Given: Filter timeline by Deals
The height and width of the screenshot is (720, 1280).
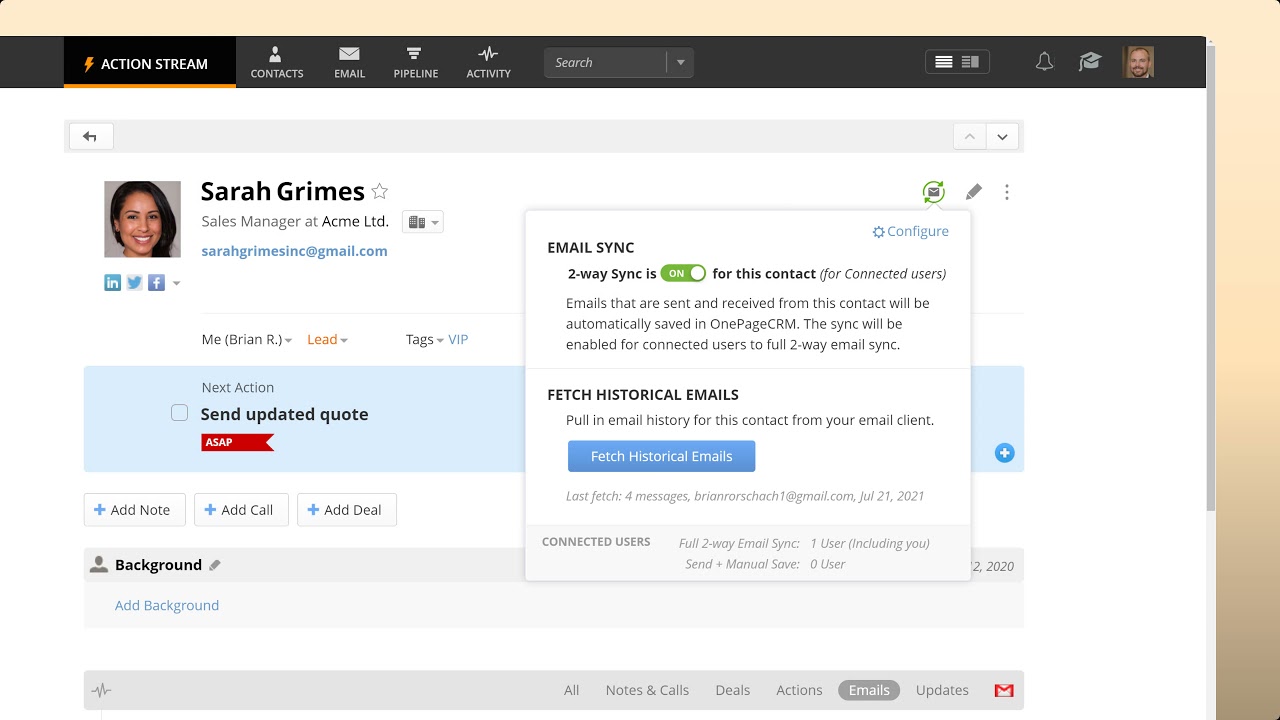Looking at the screenshot, I should coord(733,690).
